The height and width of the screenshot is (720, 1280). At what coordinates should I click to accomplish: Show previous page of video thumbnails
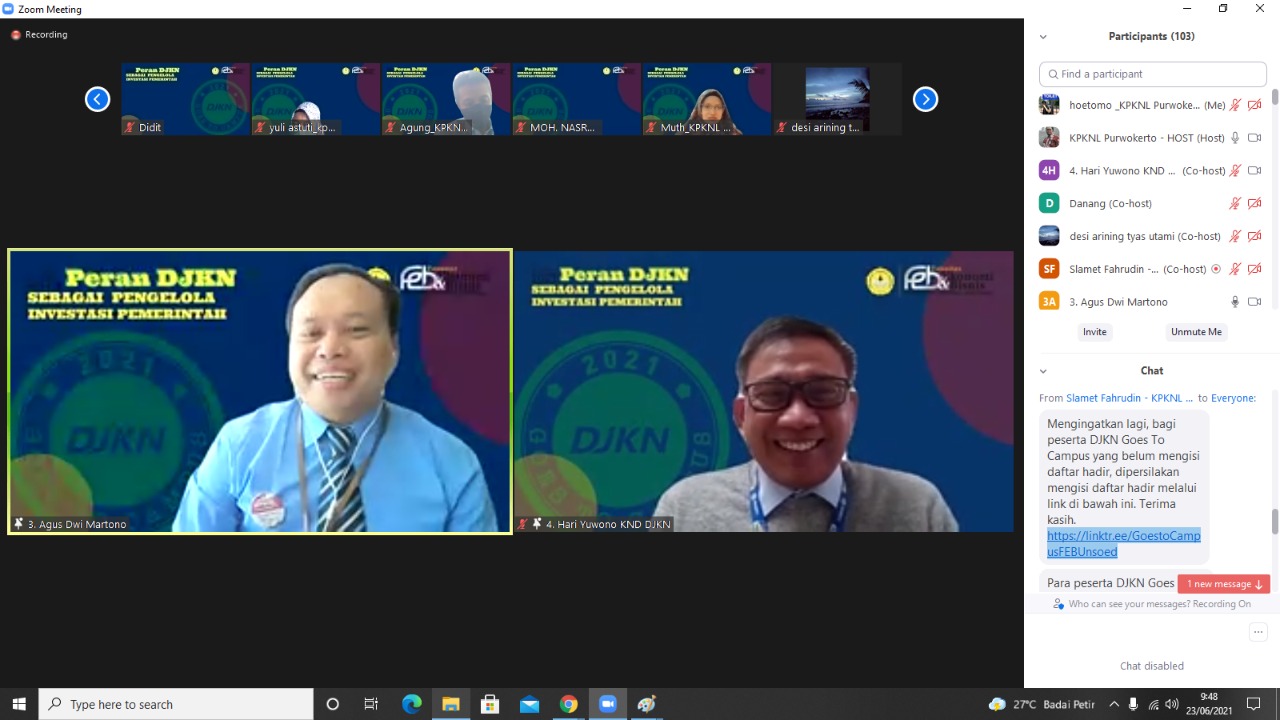click(x=97, y=99)
